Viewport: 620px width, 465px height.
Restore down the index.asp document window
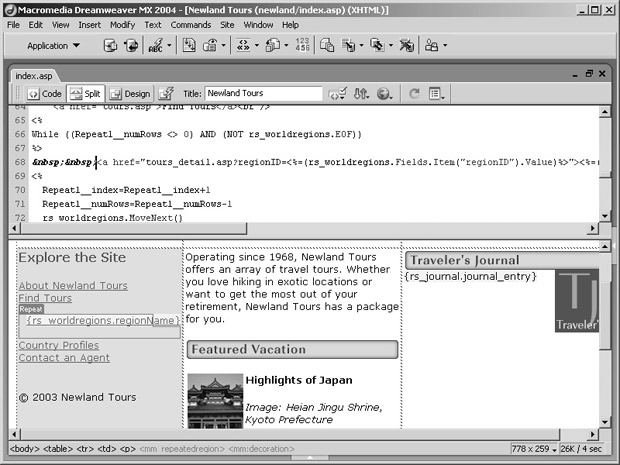tap(589, 74)
